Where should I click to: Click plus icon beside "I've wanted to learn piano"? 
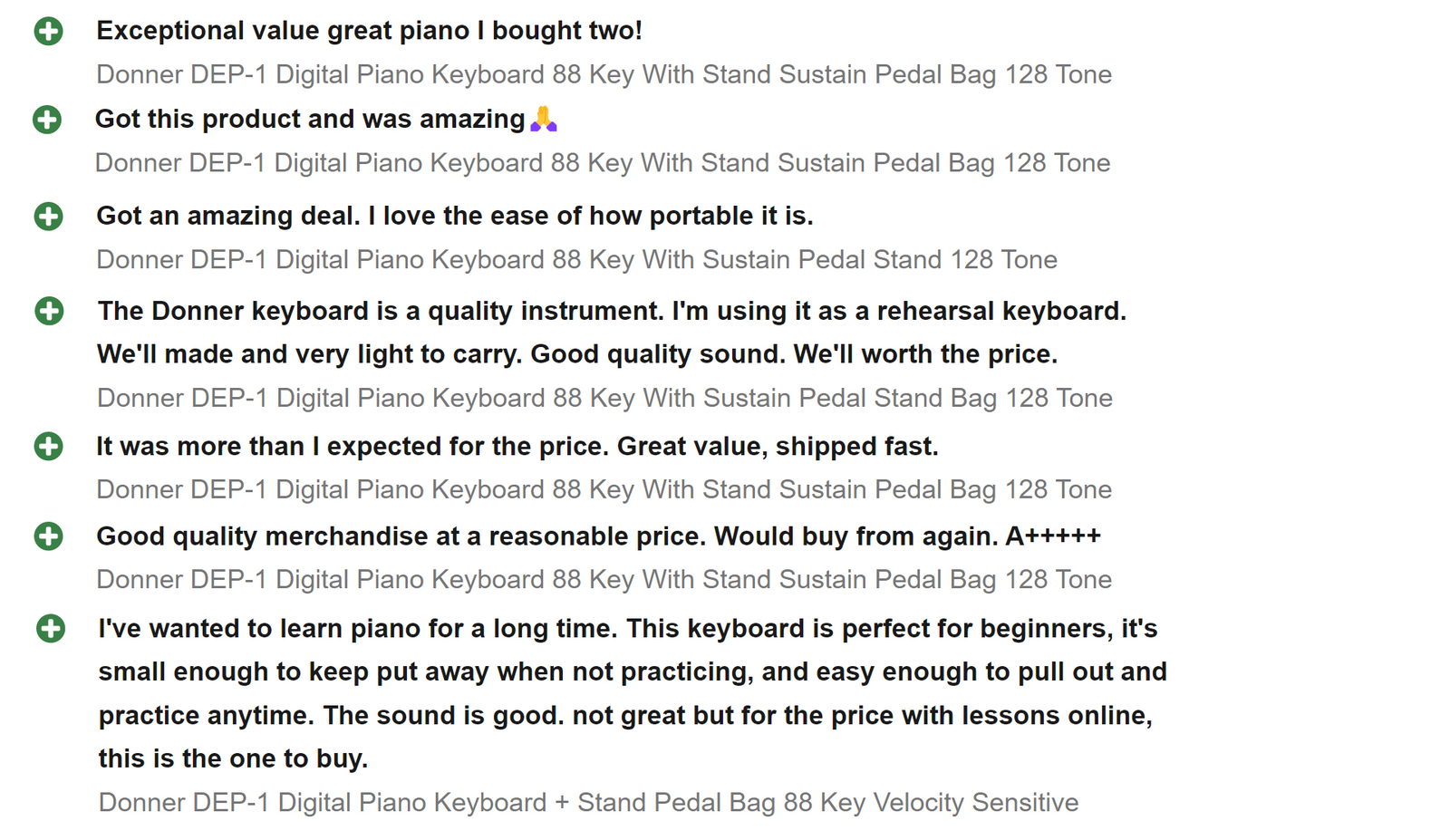tap(51, 629)
